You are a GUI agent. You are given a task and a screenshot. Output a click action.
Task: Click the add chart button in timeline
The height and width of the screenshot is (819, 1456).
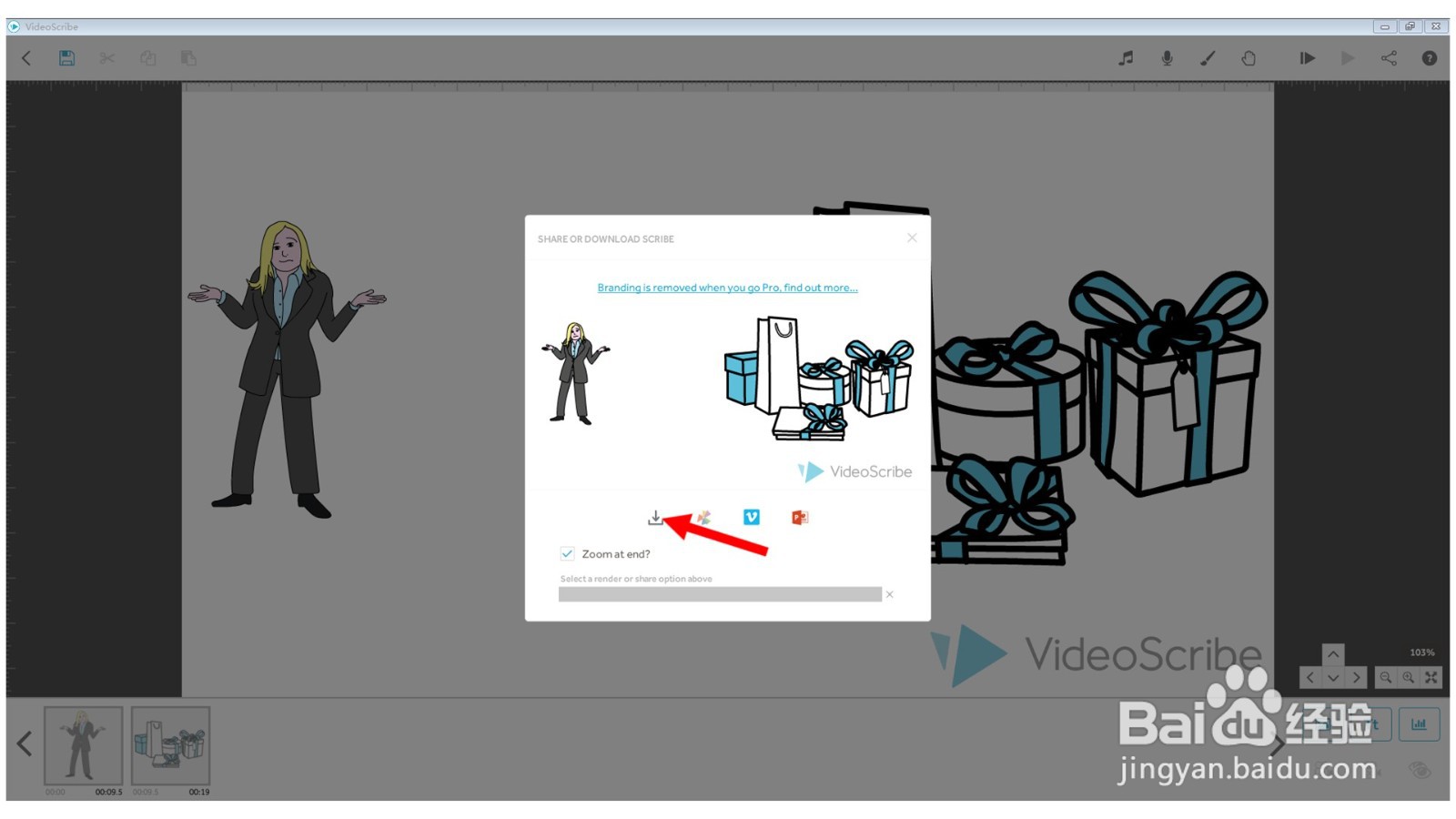[1419, 724]
